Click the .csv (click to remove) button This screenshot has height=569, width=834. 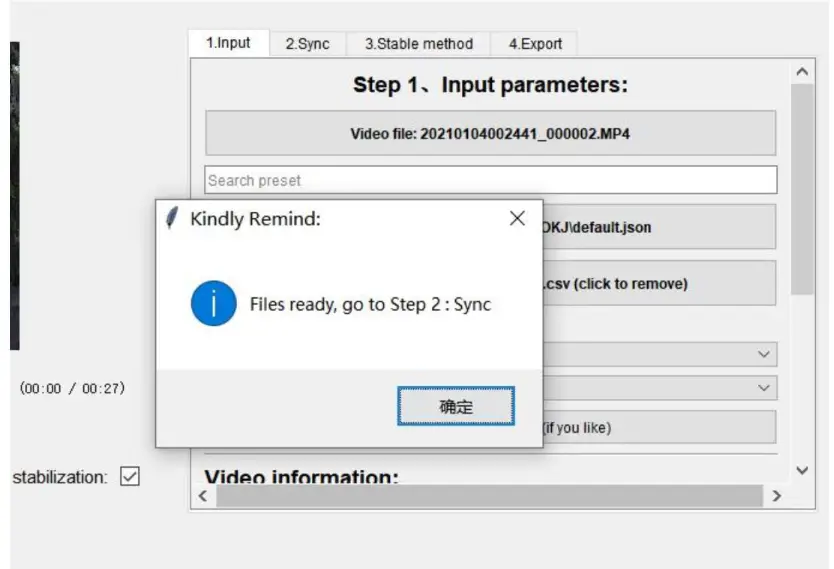[x=658, y=283]
